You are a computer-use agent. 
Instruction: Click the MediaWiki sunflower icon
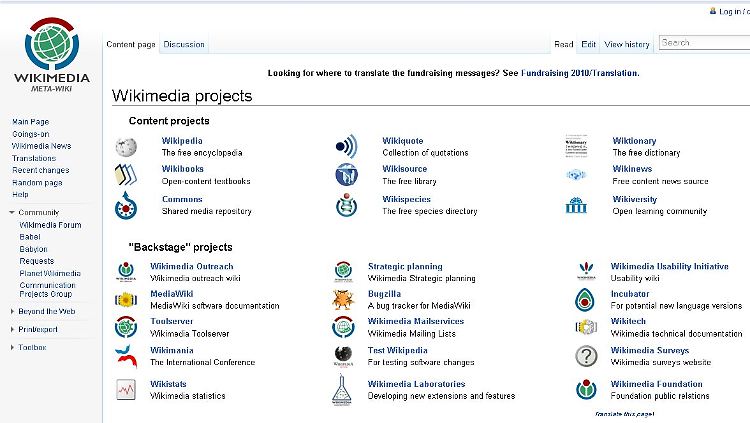point(125,299)
